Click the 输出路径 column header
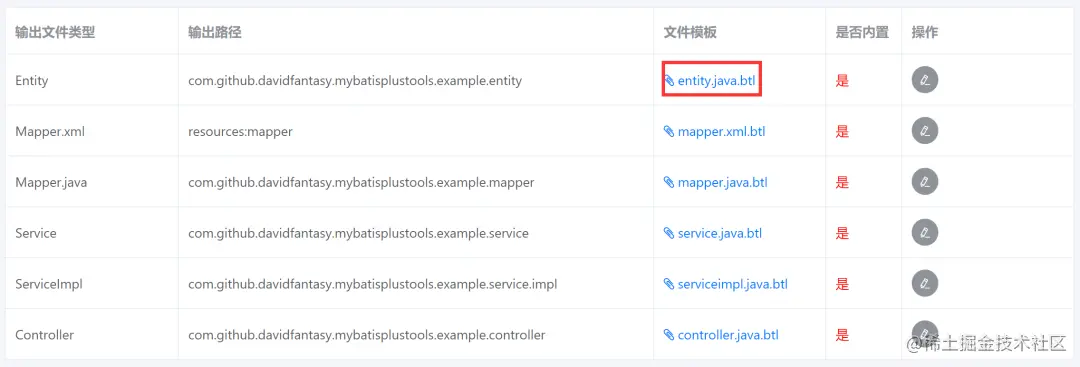The height and width of the screenshot is (367, 1080). [214, 32]
